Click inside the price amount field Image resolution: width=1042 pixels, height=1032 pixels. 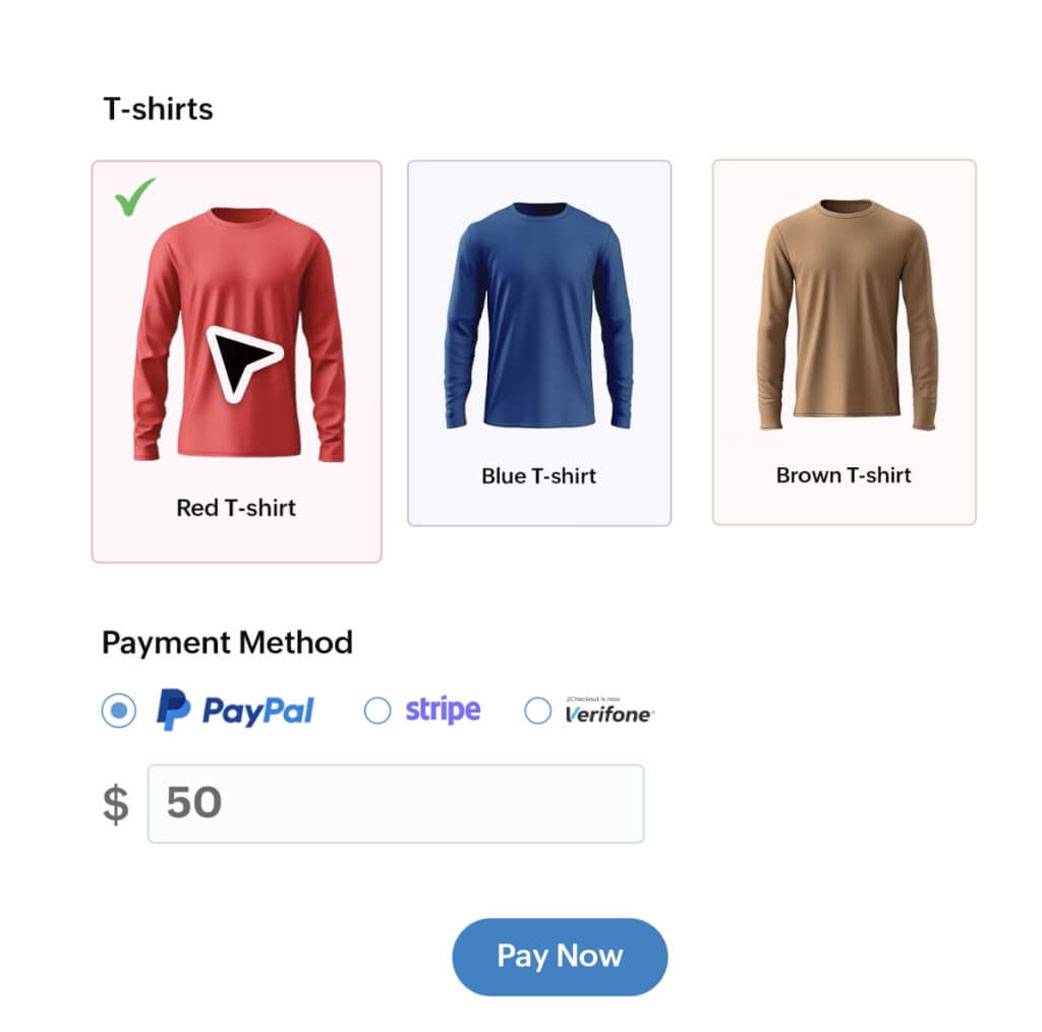pyautogui.click(x=395, y=803)
